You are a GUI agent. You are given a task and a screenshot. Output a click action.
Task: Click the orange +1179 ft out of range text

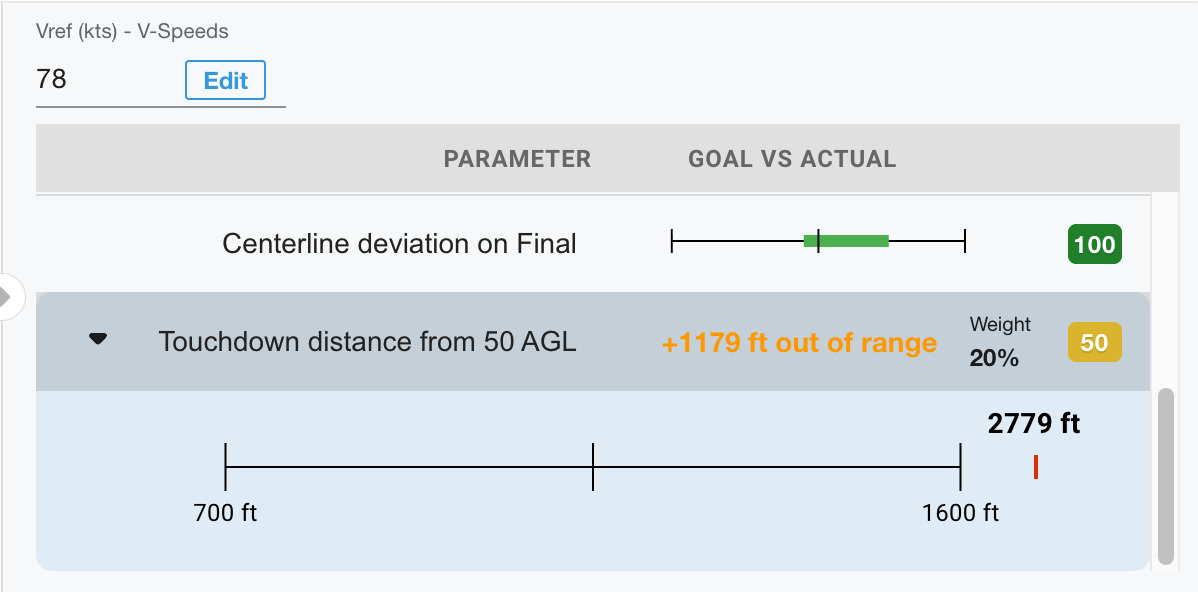799,343
